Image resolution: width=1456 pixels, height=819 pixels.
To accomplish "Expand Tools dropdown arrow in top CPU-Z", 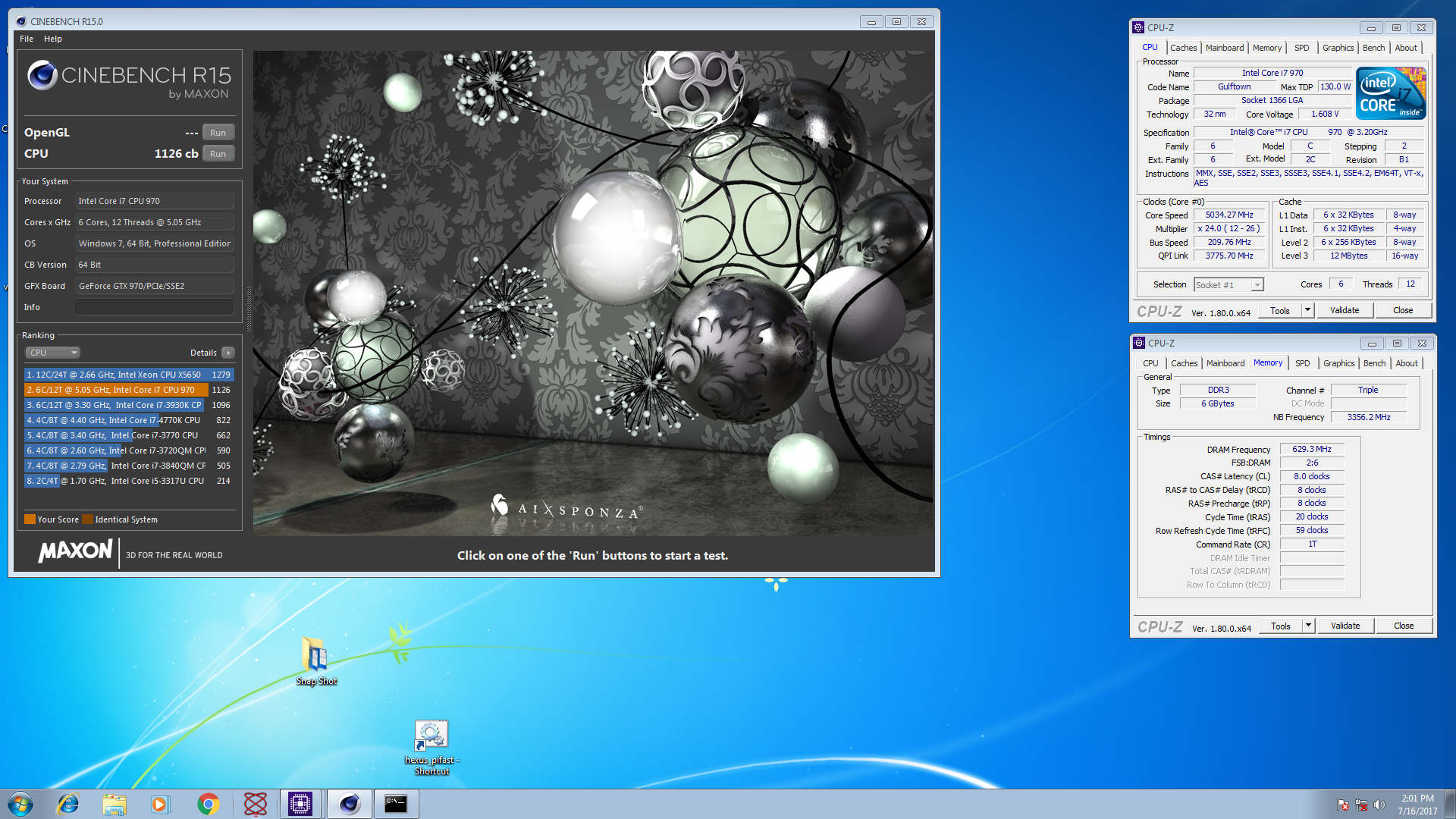I will (x=1307, y=310).
